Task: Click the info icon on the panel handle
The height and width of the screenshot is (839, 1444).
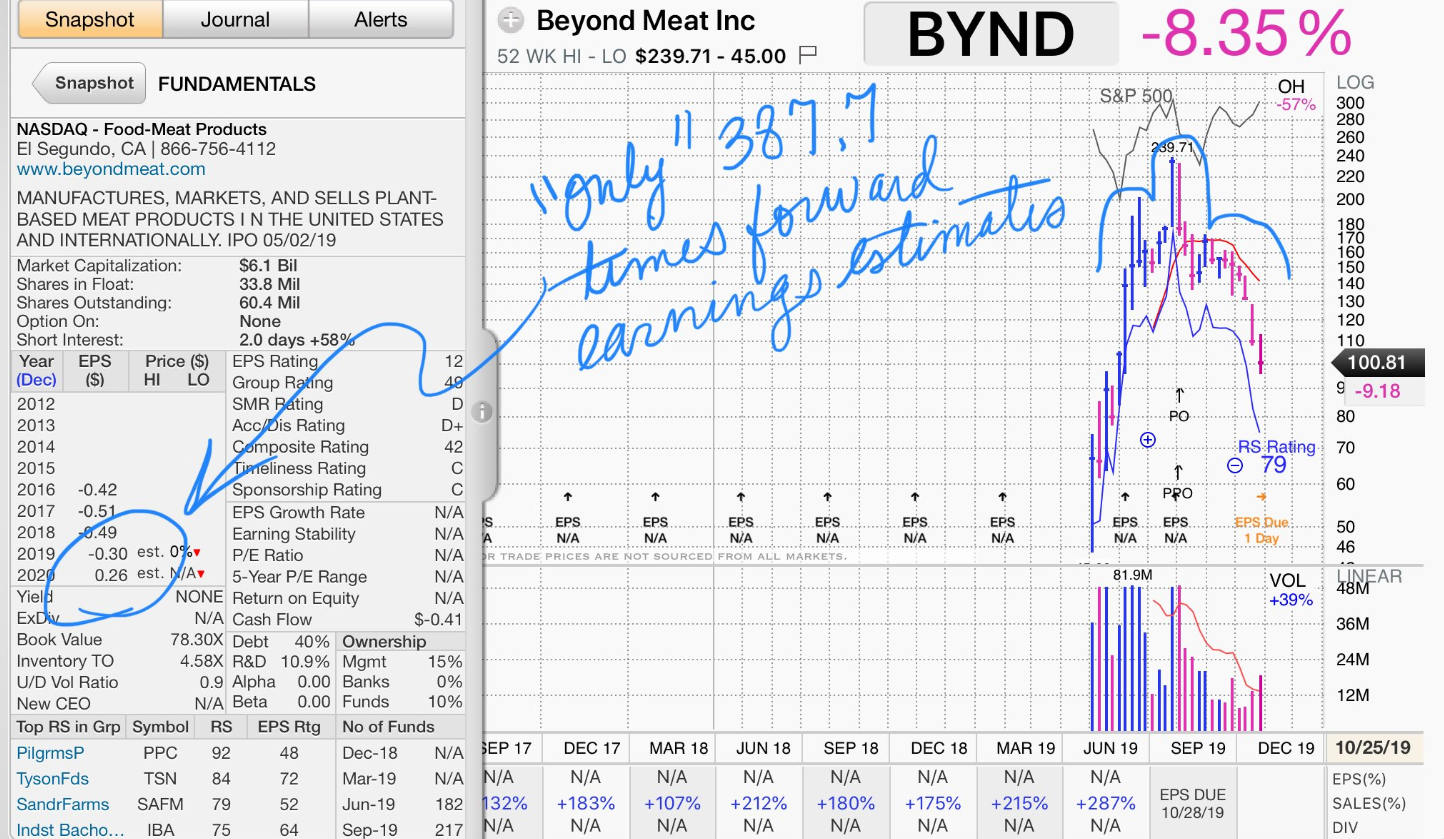Action: (x=481, y=412)
